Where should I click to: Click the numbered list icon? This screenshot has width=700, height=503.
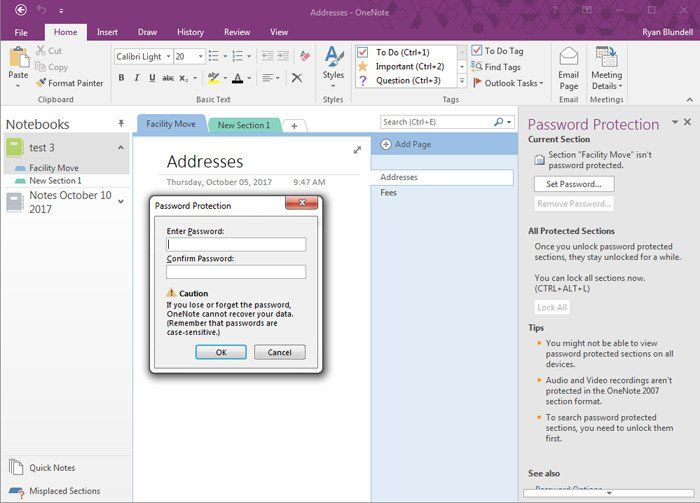[x=238, y=56]
